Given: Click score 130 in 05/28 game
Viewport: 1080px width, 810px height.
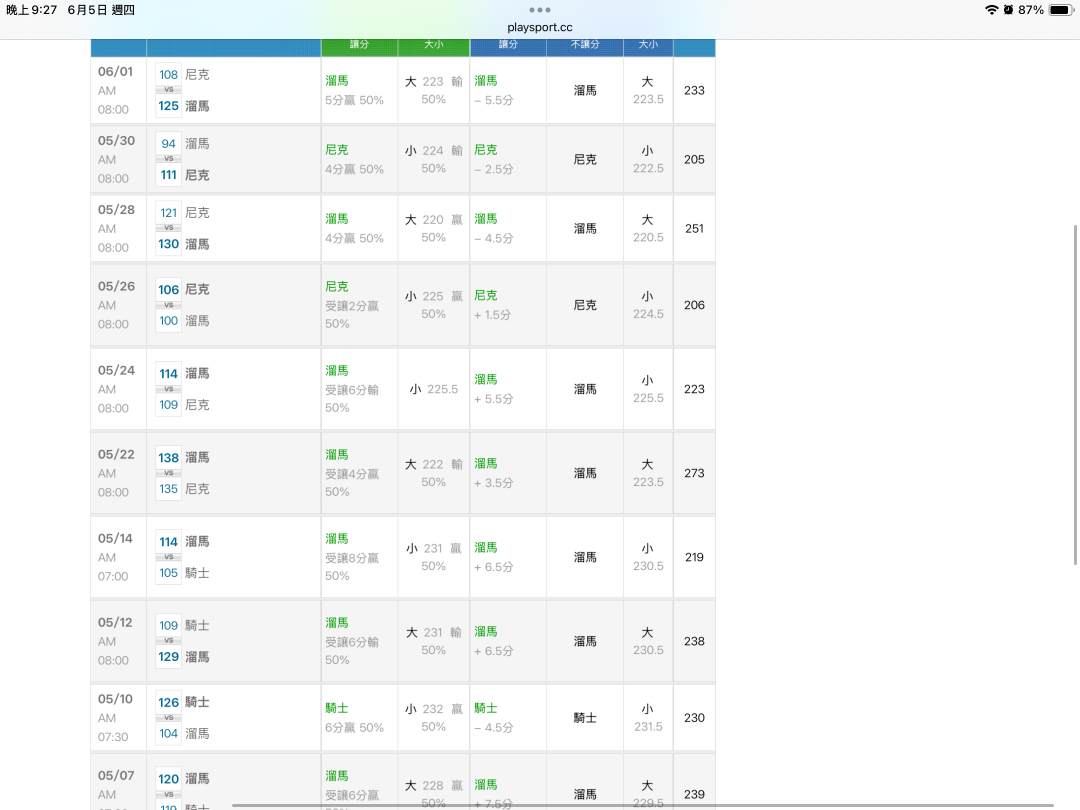Looking at the screenshot, I should click(168, 244).
